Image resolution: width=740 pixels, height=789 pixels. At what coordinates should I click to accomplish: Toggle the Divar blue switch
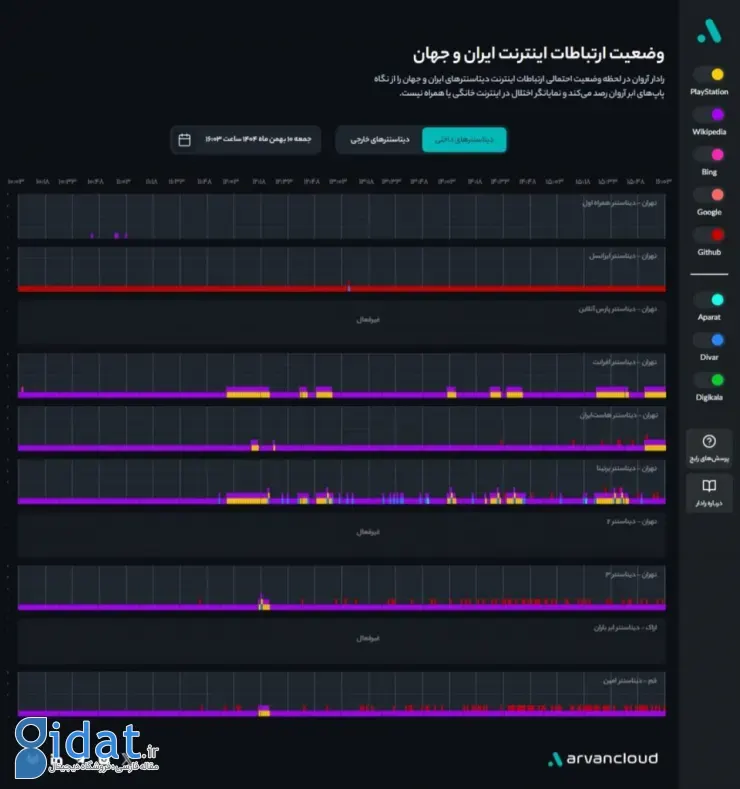[709, 339]
